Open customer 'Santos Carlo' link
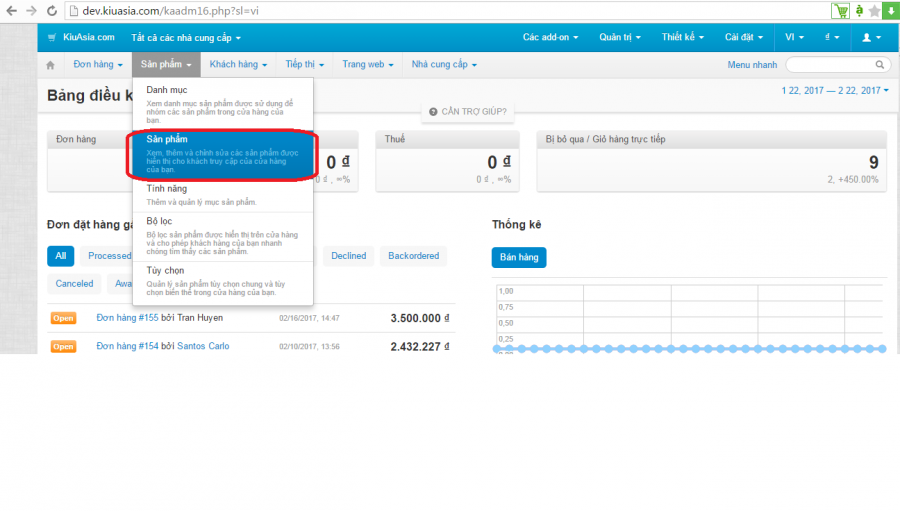Screen dimensions: 900x511 203,346
